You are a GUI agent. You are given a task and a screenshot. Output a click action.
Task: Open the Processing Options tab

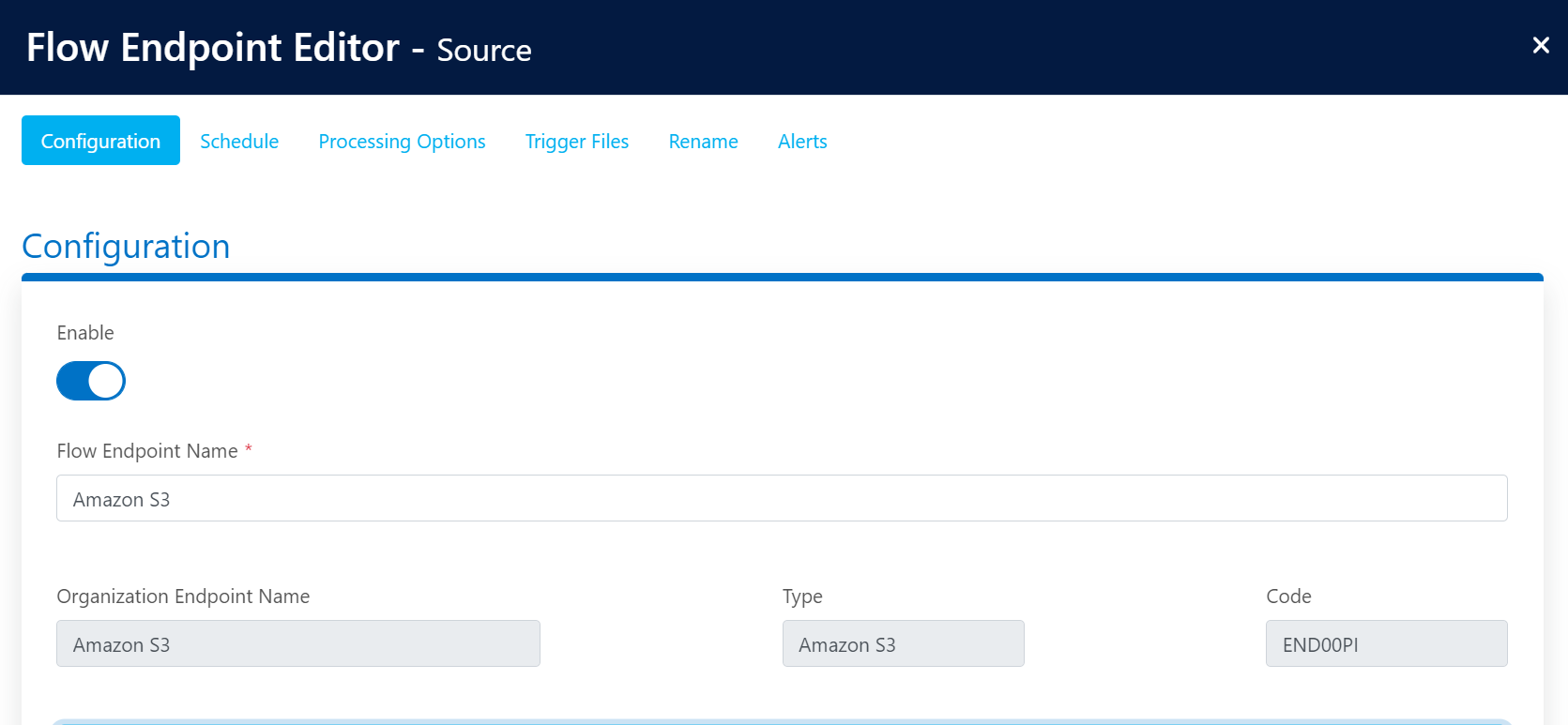[402, 141]
